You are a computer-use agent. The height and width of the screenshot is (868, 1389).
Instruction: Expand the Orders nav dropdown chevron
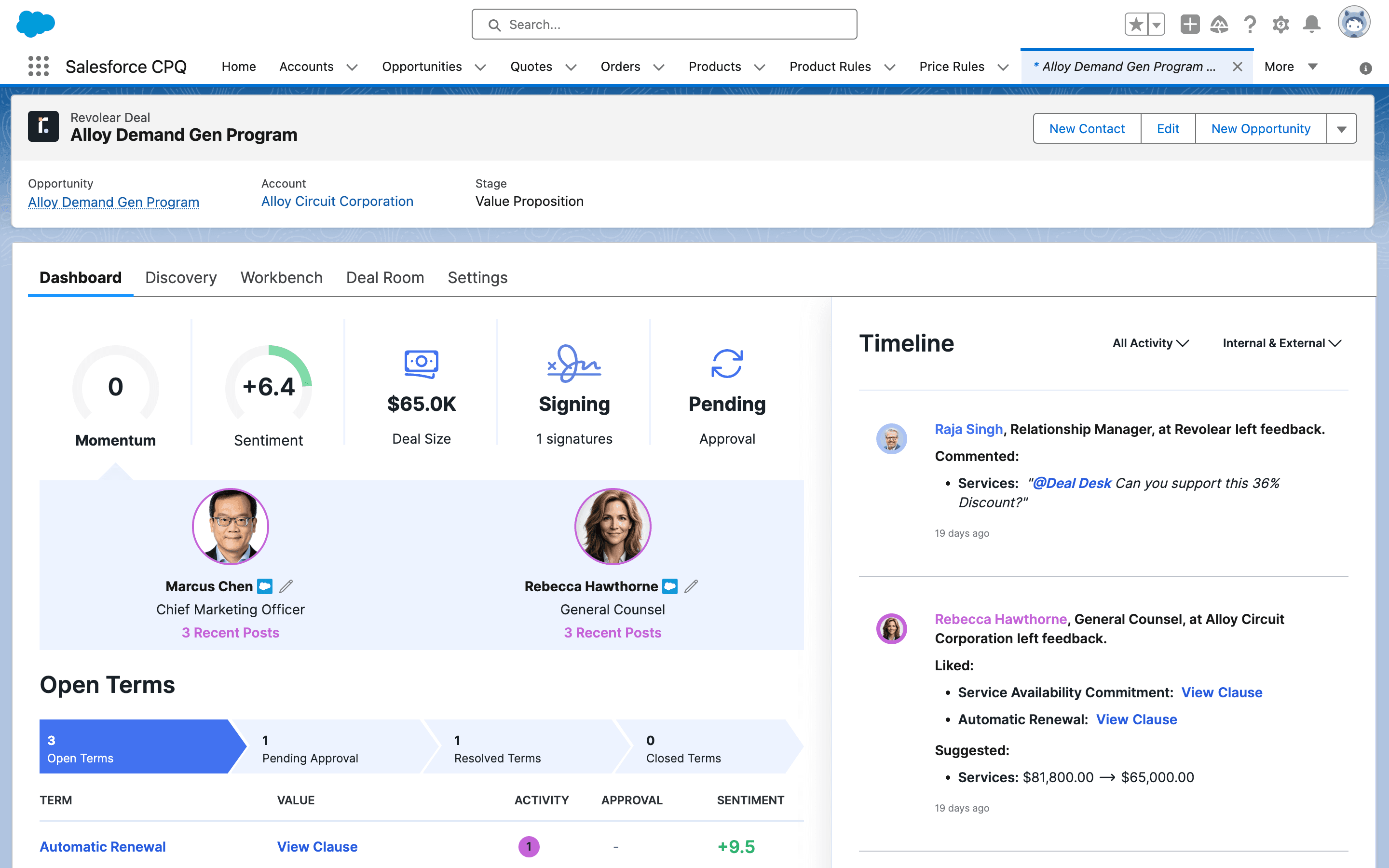click(x=659, y=67)
